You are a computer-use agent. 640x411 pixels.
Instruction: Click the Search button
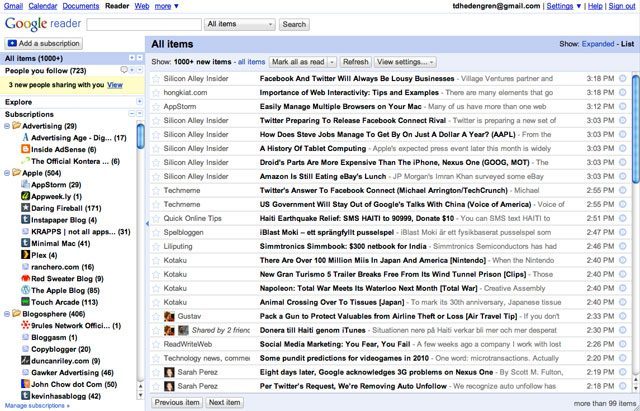pos(294,24)
